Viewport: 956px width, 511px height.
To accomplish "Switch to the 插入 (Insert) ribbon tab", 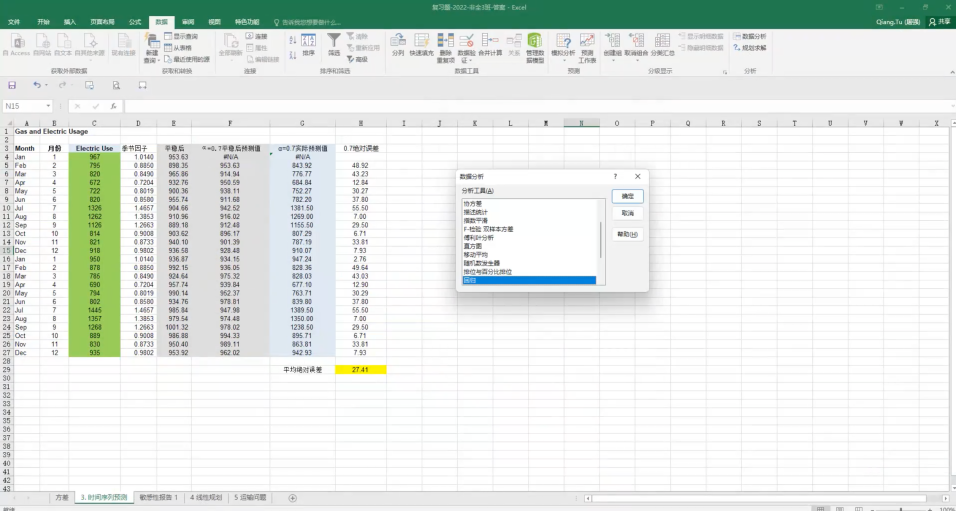I will [69, 20].
